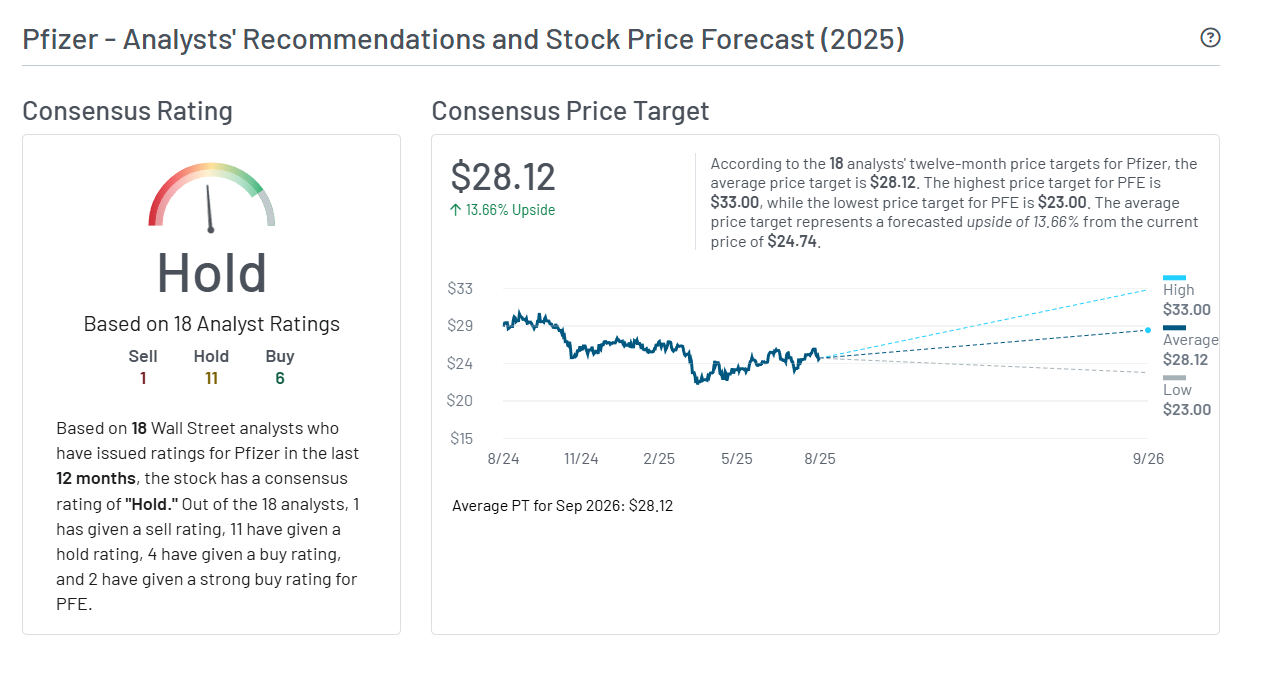Click the help question mark icon
Image resolution: width=1286 pixels, height=695 pixels.
point(1210,38)
